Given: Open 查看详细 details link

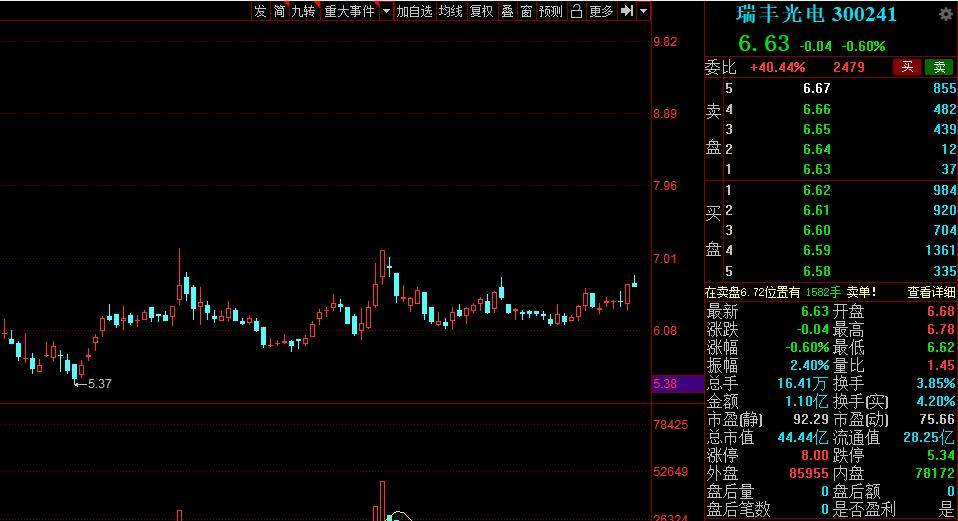Looking at the screenshot, I should 930,293.
